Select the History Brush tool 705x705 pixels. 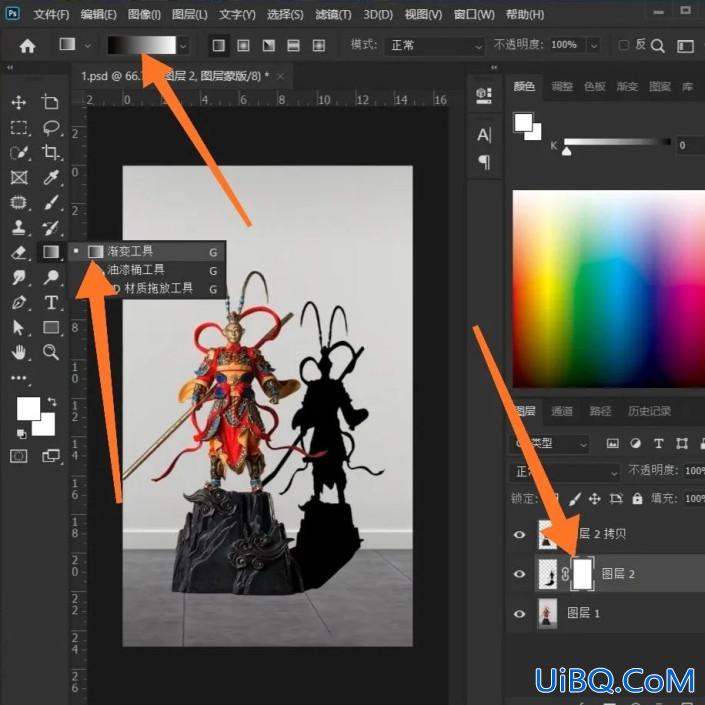pos(51,228)
